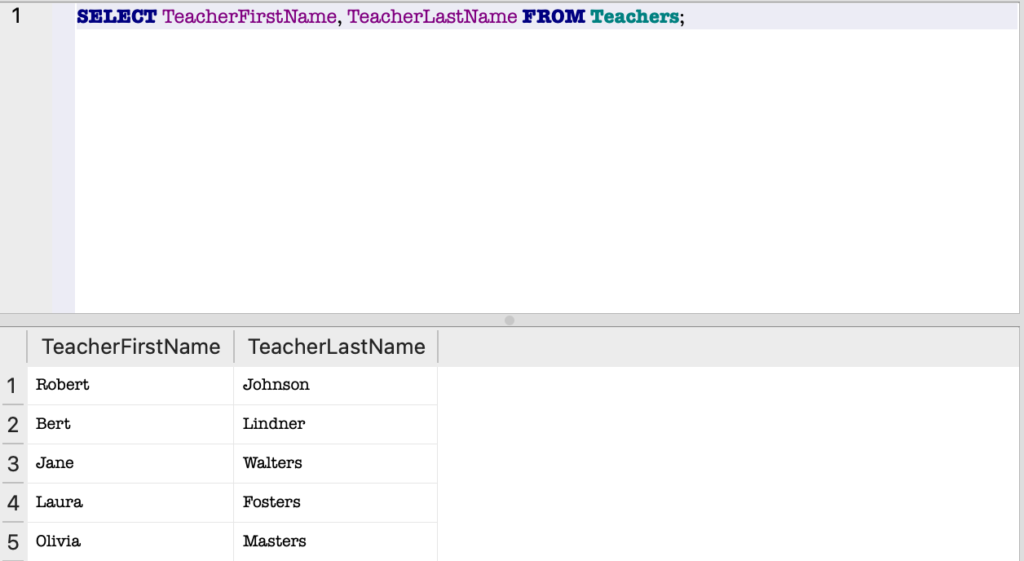Click the cell containing Johnson
Viewport: 1024px width, 561px height.
(276, 385)
